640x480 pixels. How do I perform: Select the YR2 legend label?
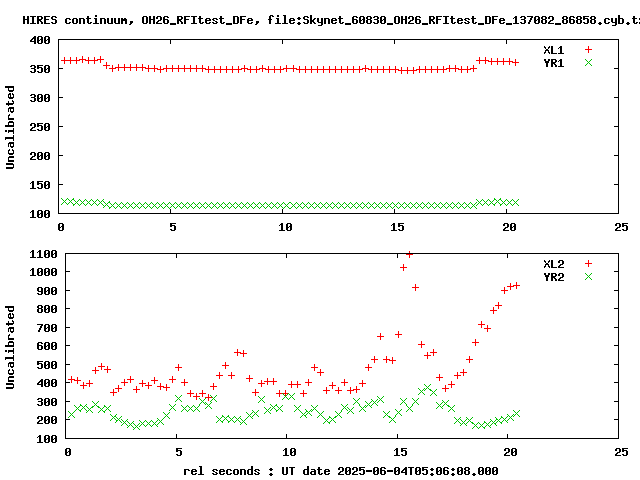tap(553, 277)
